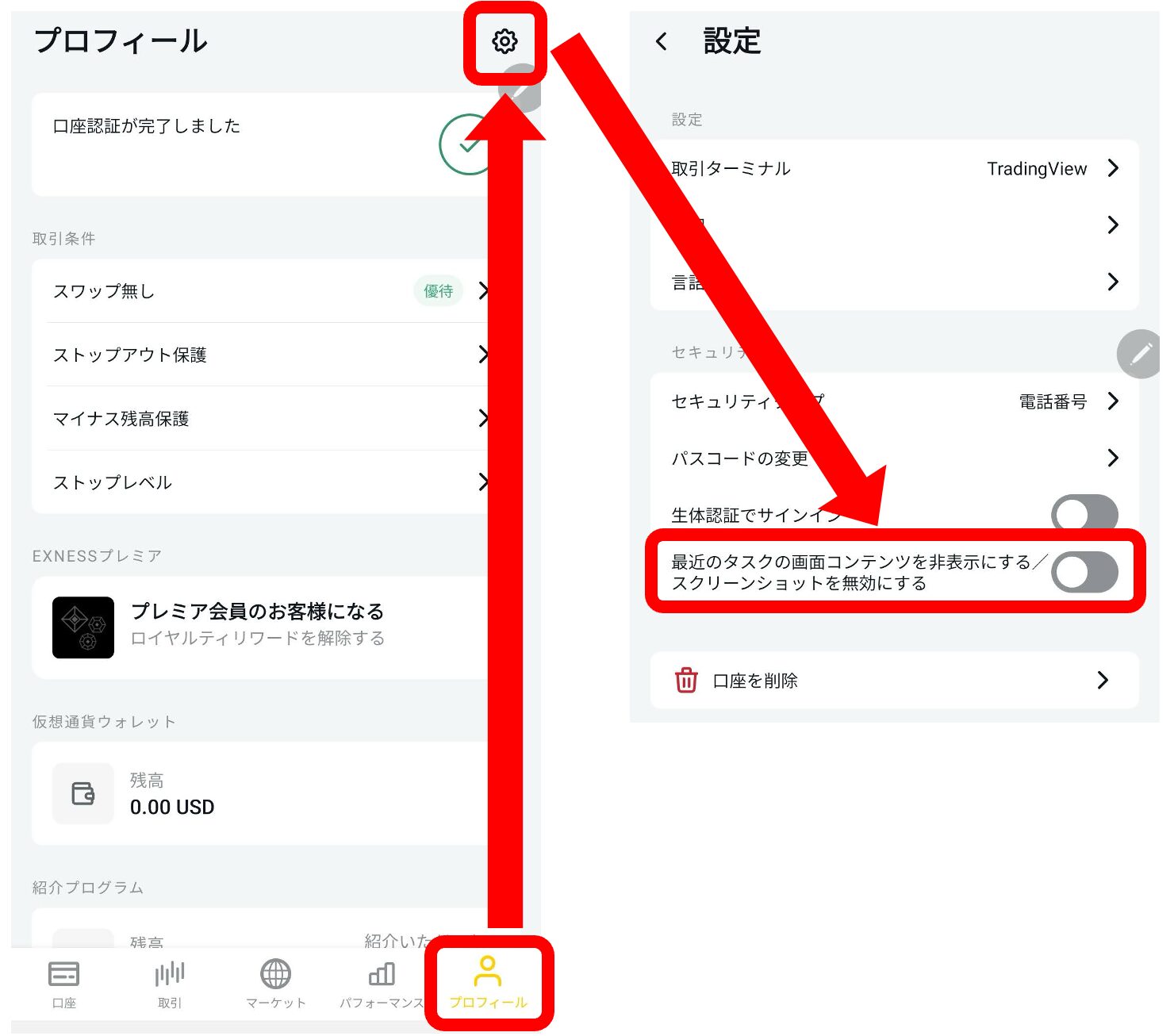Expand セキュリティ 電話番号 setting
Screen dimensions: 1174x1036
click(893, 401)
